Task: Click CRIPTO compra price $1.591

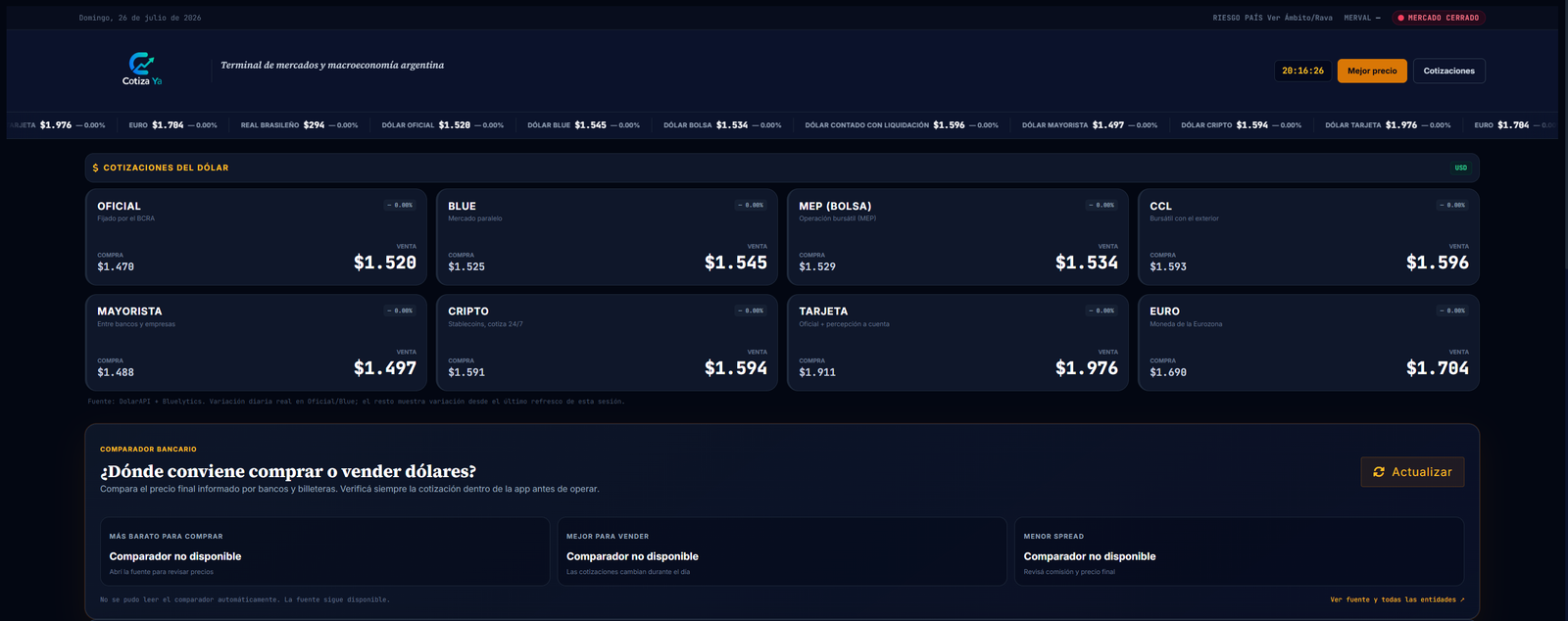Action: (x=466, y=372)
